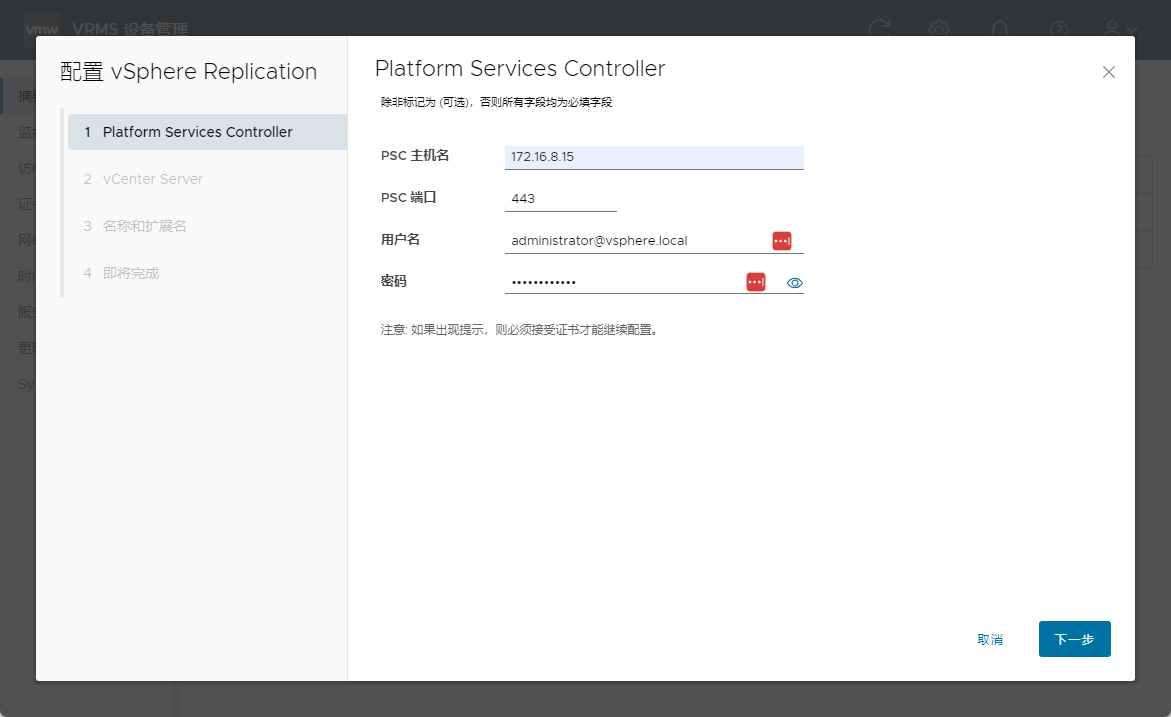Viewport: 1171px width, 717px height.
Task: Close the configuration dialog with X
Action: (x=1108, y=72)
